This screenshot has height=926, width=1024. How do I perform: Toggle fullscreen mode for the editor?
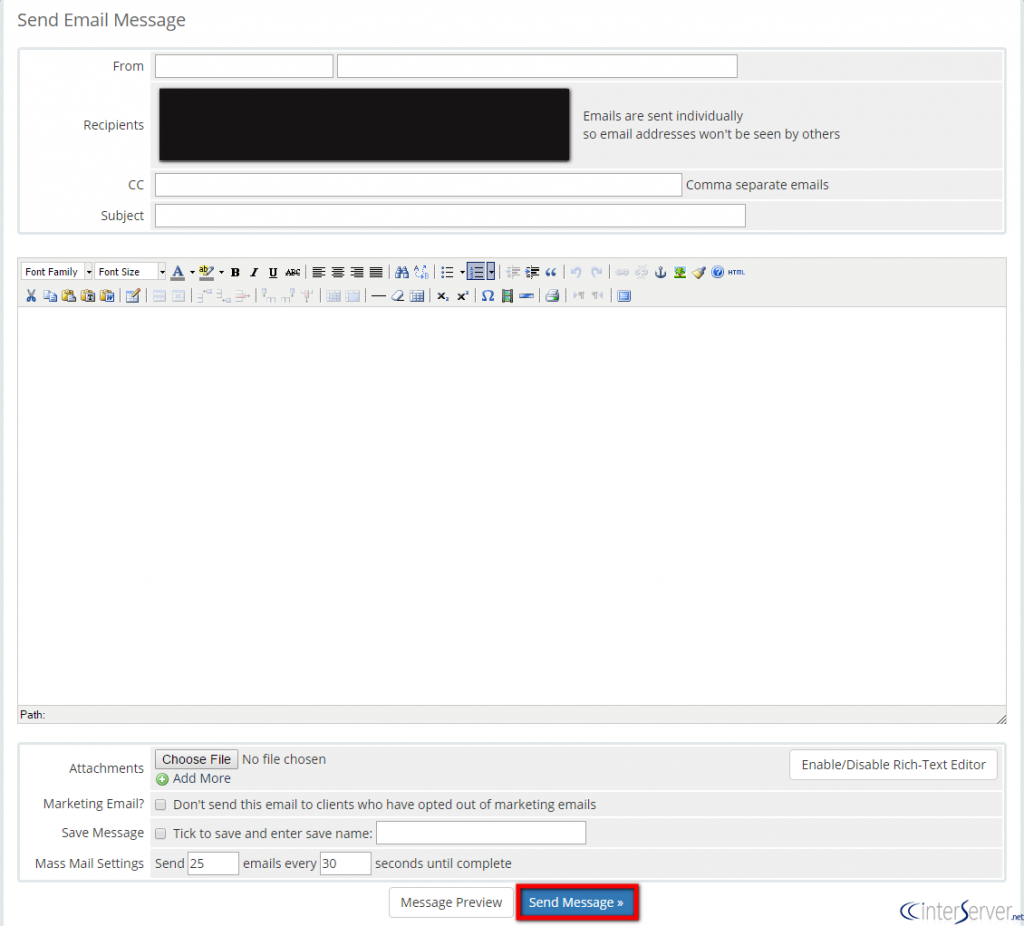625,295
